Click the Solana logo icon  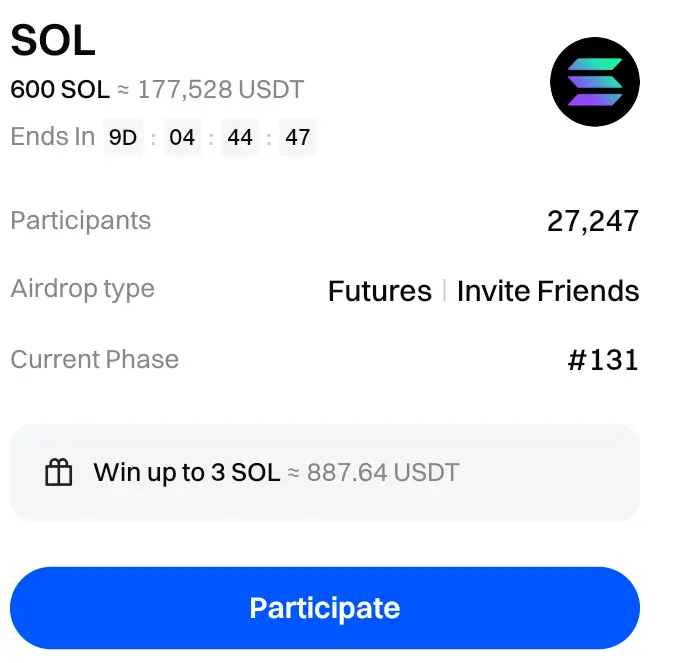(594, 82)
